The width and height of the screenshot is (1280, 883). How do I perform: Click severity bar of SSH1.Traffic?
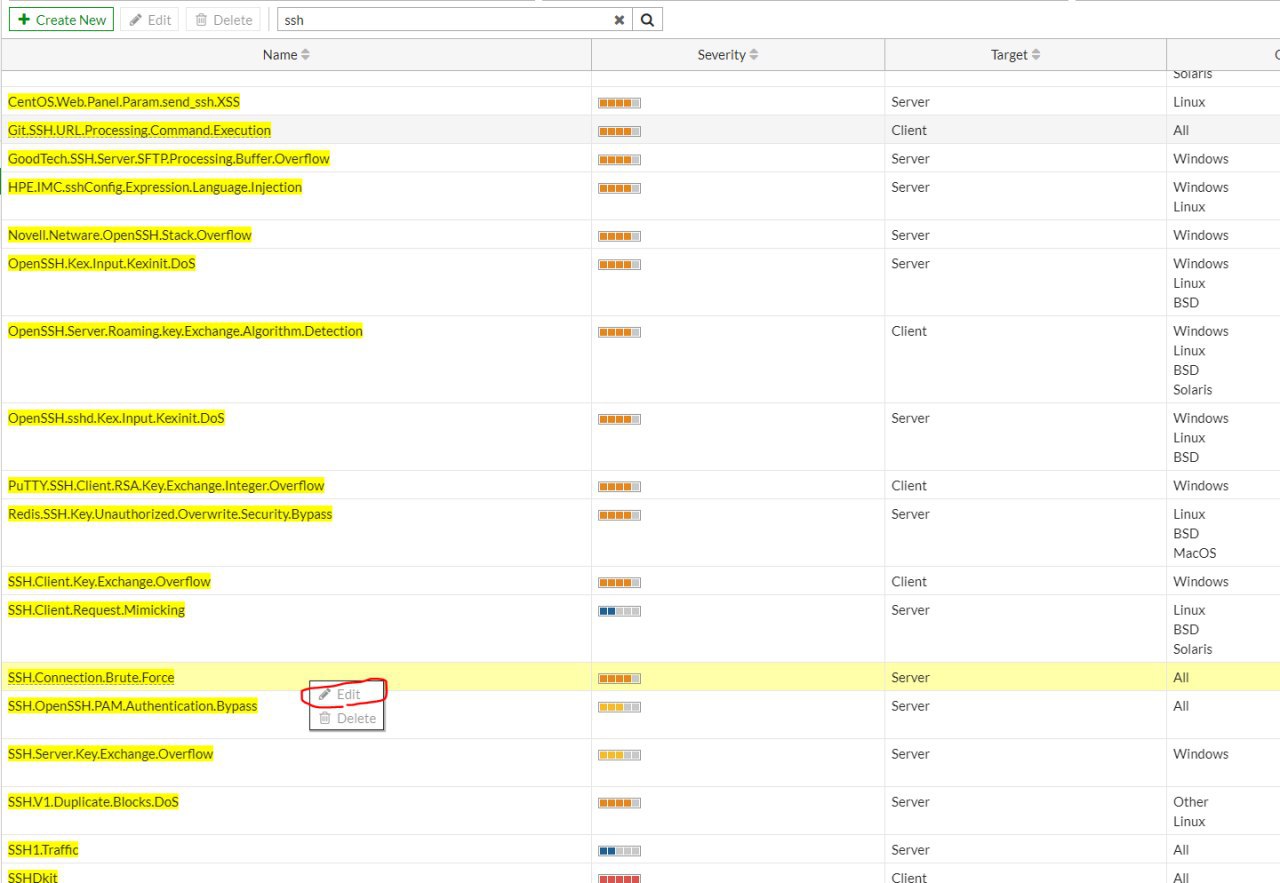click(619, 851)
